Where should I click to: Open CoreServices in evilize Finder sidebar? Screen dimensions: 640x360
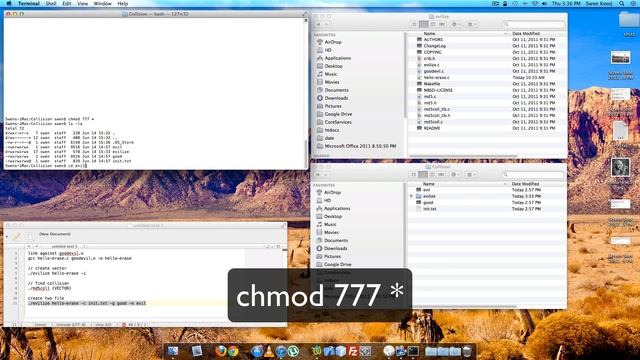click(334, 122)
